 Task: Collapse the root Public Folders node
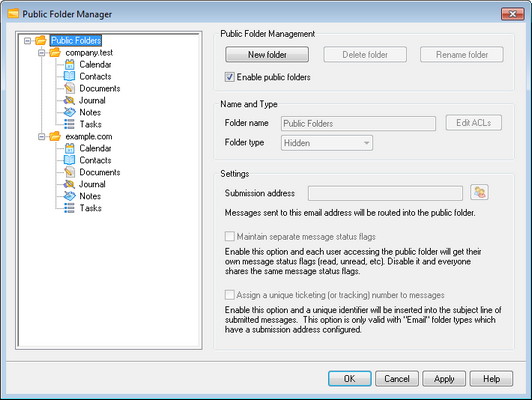(x=27, y=41)
